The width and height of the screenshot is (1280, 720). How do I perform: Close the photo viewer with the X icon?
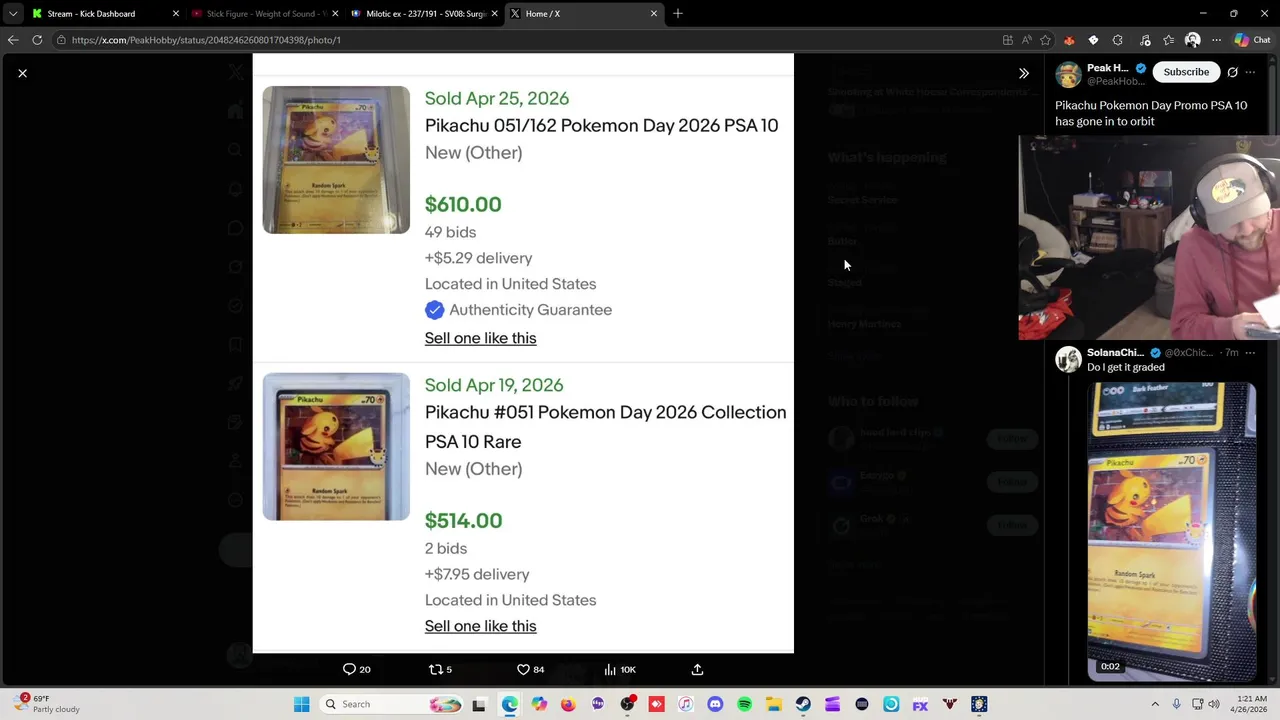pos(22,73)
